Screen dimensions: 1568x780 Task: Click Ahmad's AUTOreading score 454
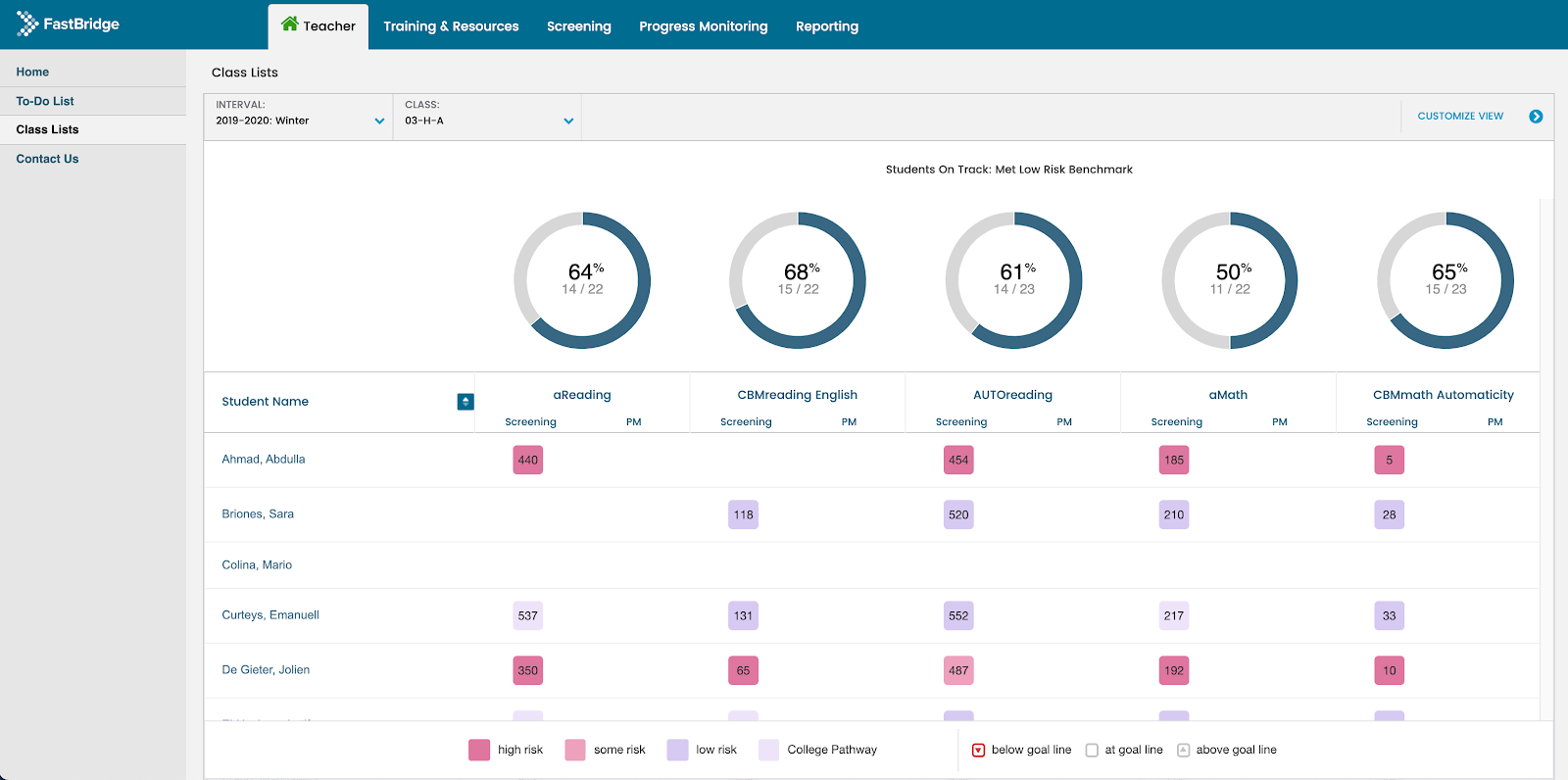[958, 461]
